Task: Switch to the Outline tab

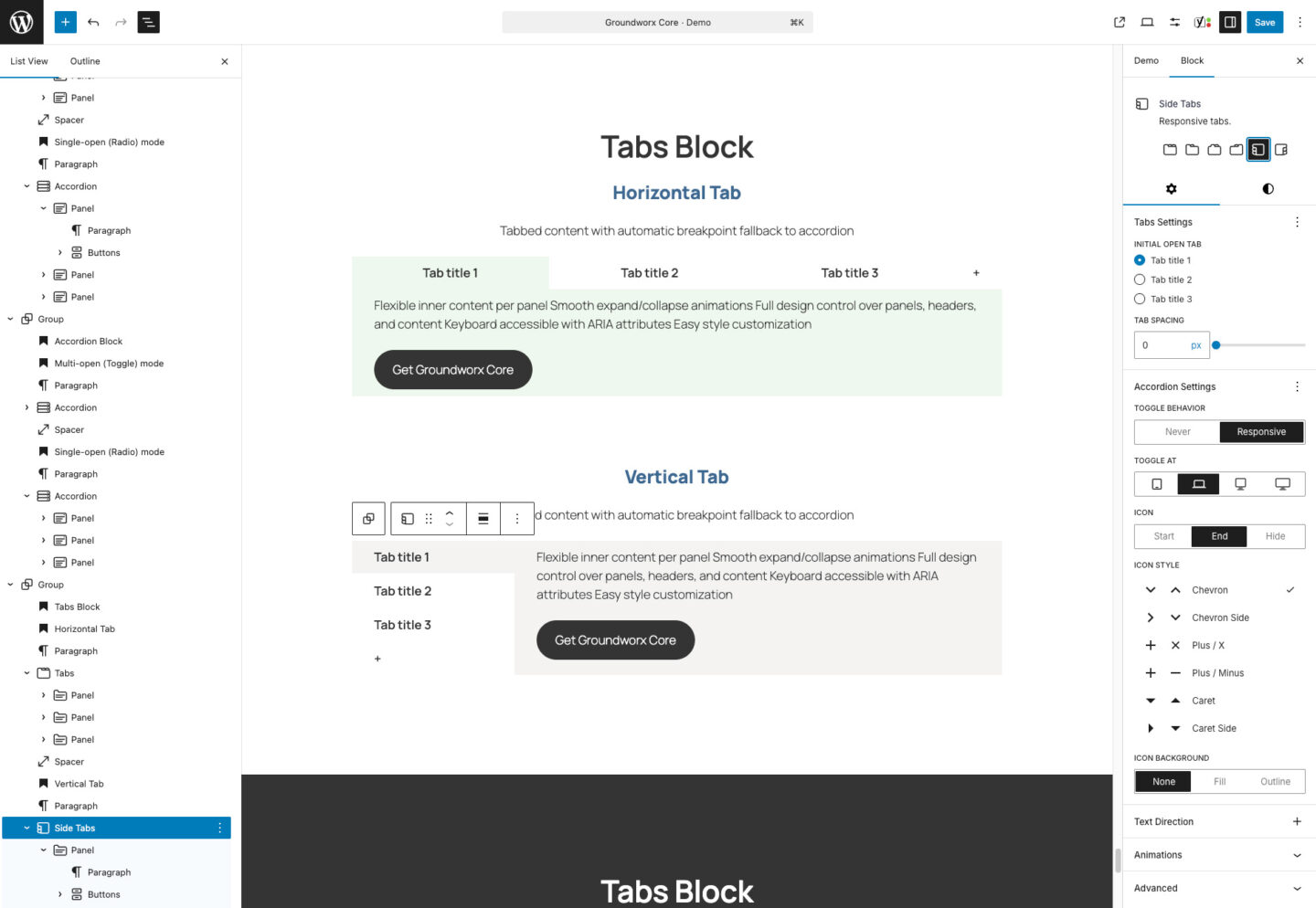Action: point(85,61)
